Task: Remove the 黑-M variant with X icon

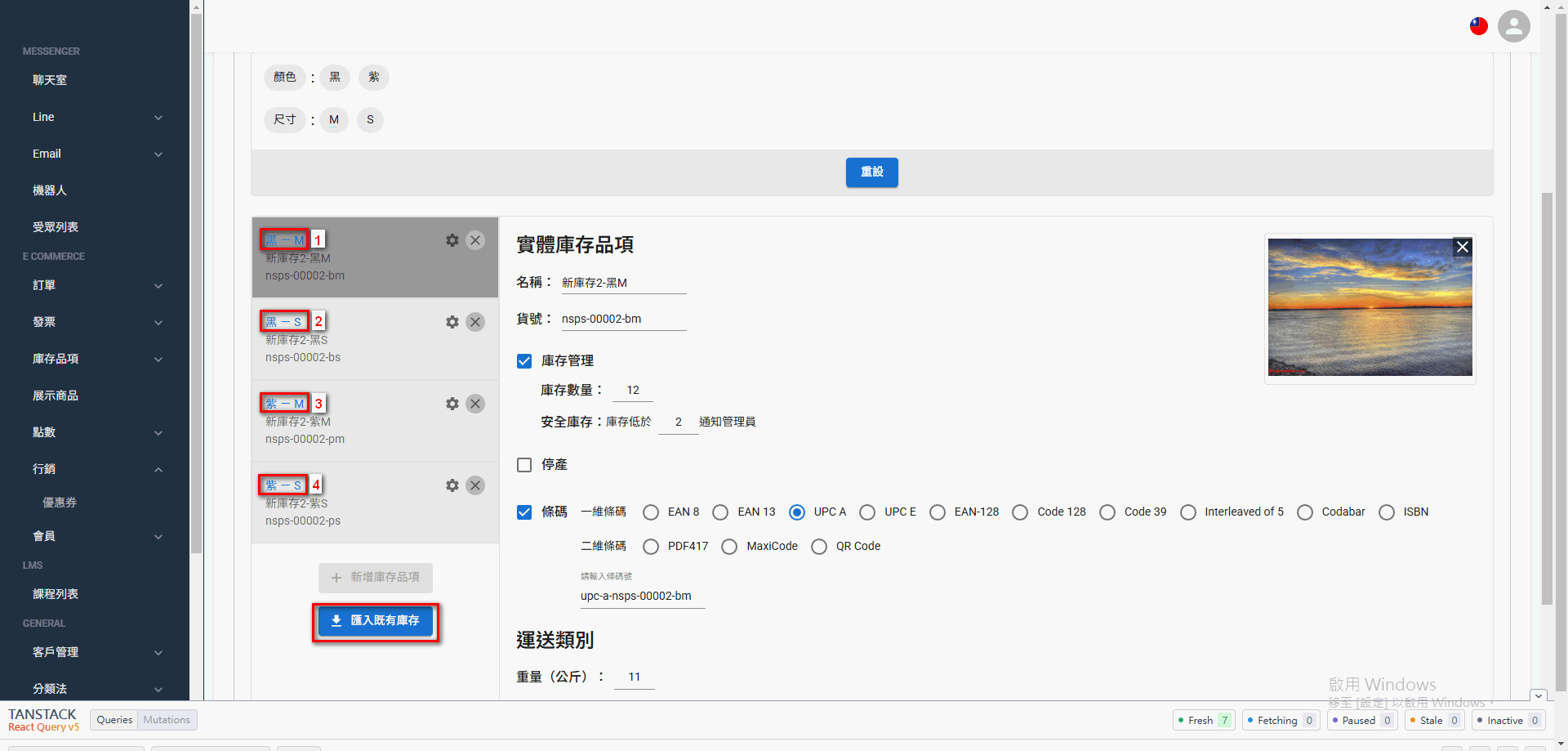Action: point(475,240)
